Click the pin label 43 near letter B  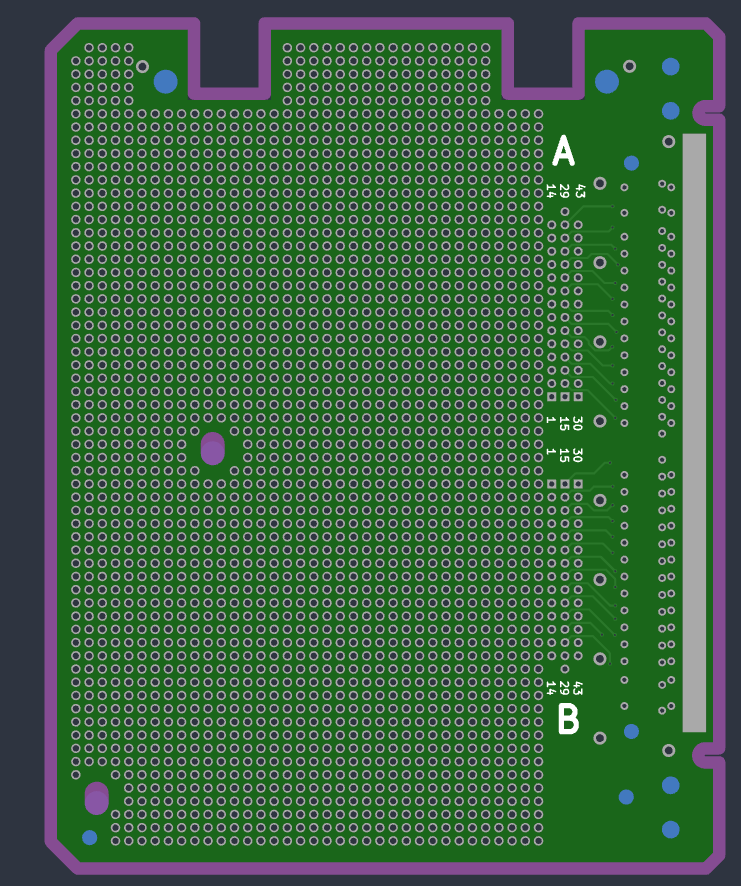point(577,688)
